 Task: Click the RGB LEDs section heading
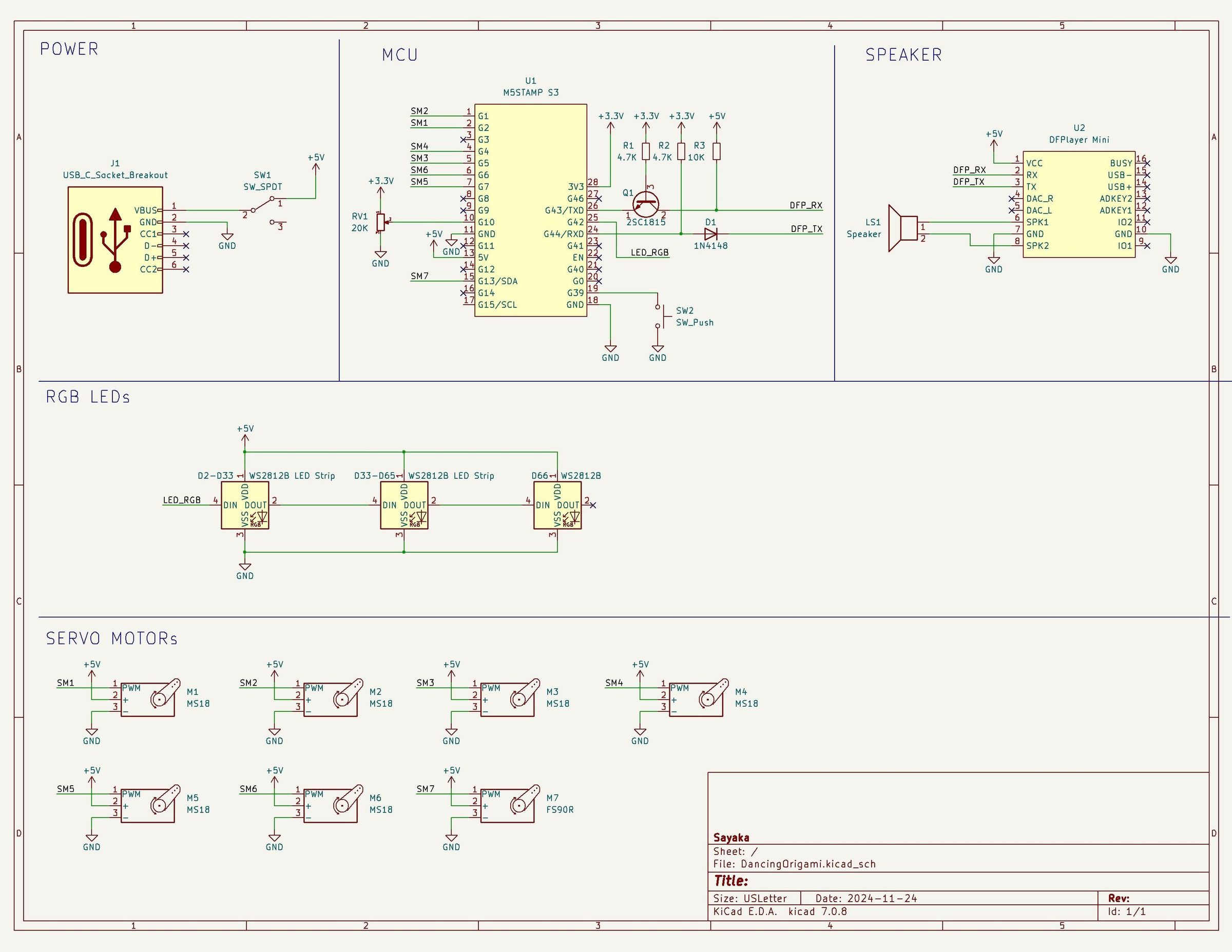coord(88,397)
